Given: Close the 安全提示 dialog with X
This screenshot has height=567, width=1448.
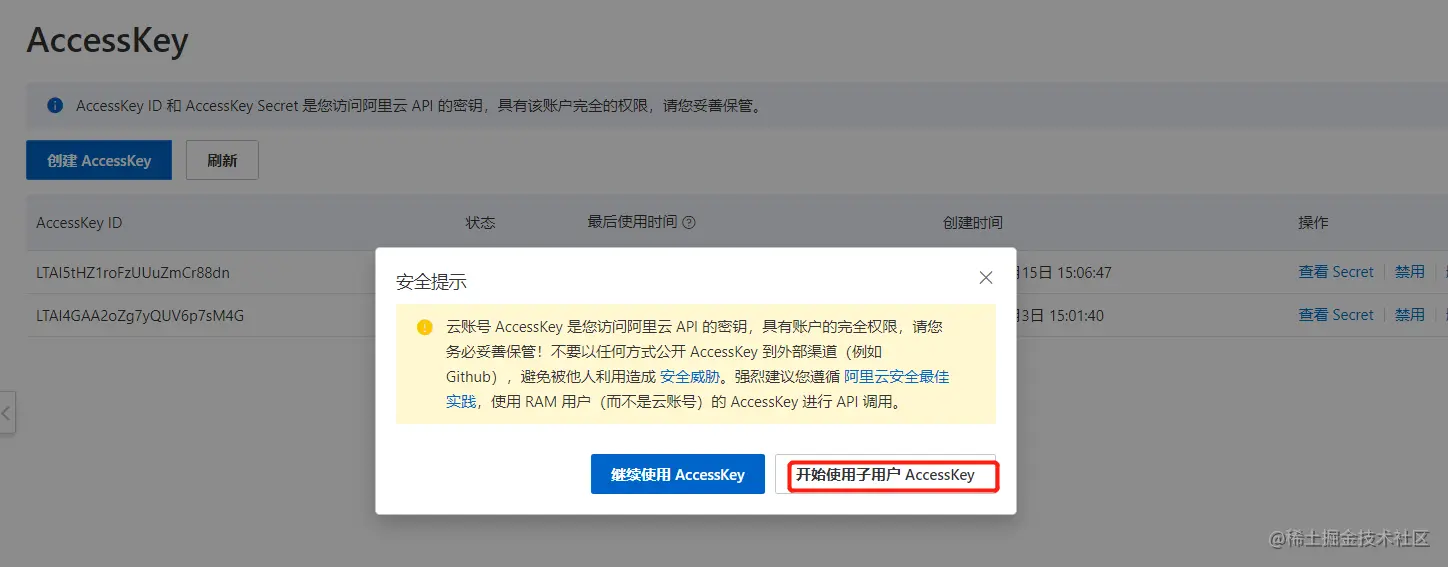Looking at the screenshot, I should pos(986,278).
